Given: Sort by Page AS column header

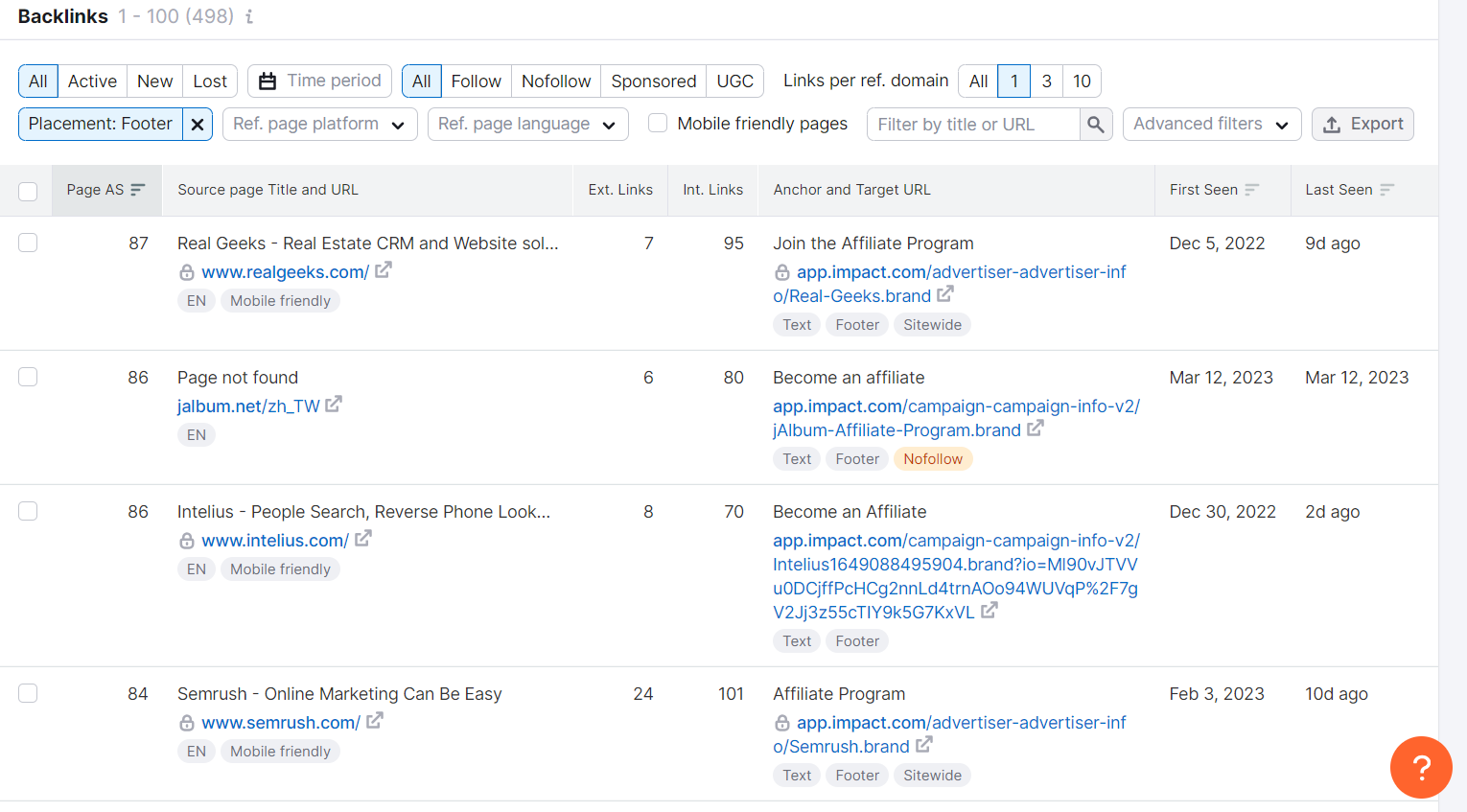Looking at the screenshot, I should tap(105, 190).
